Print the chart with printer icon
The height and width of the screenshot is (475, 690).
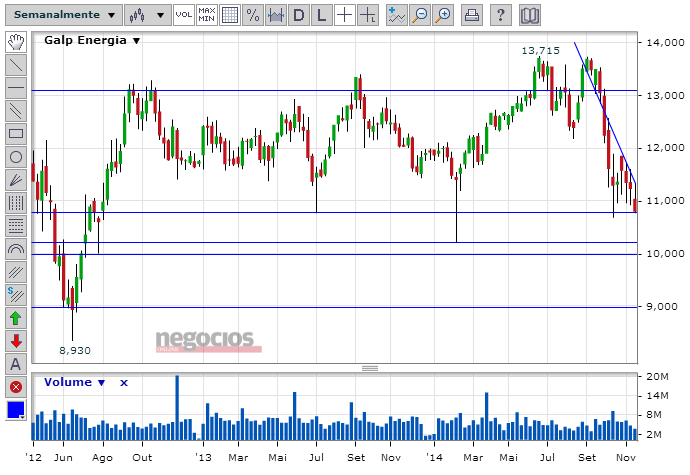[472, 15]
